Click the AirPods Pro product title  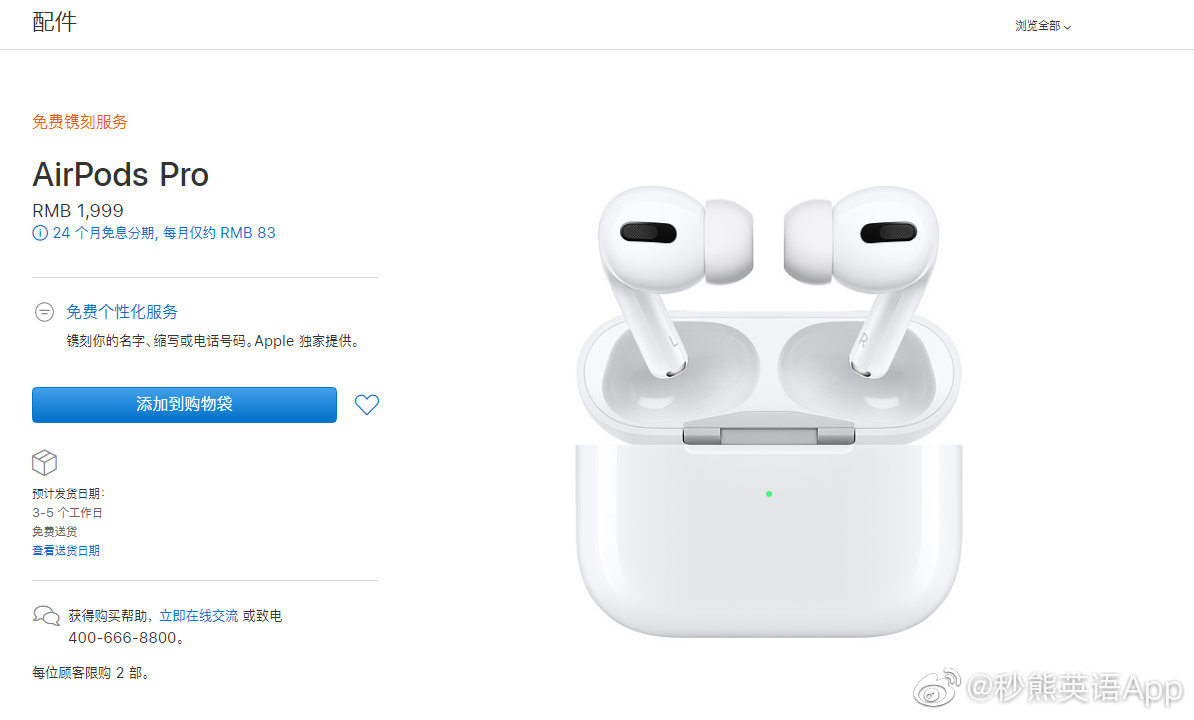click(x=120, y=174)
